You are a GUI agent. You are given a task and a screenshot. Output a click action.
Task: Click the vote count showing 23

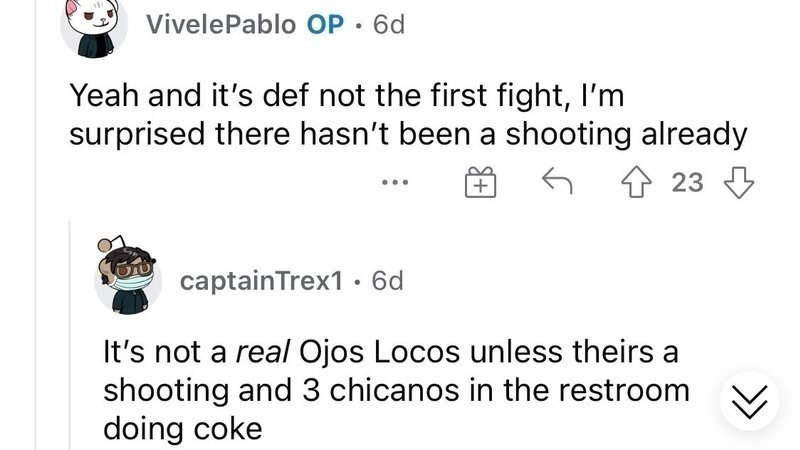[x=687, y=183]
